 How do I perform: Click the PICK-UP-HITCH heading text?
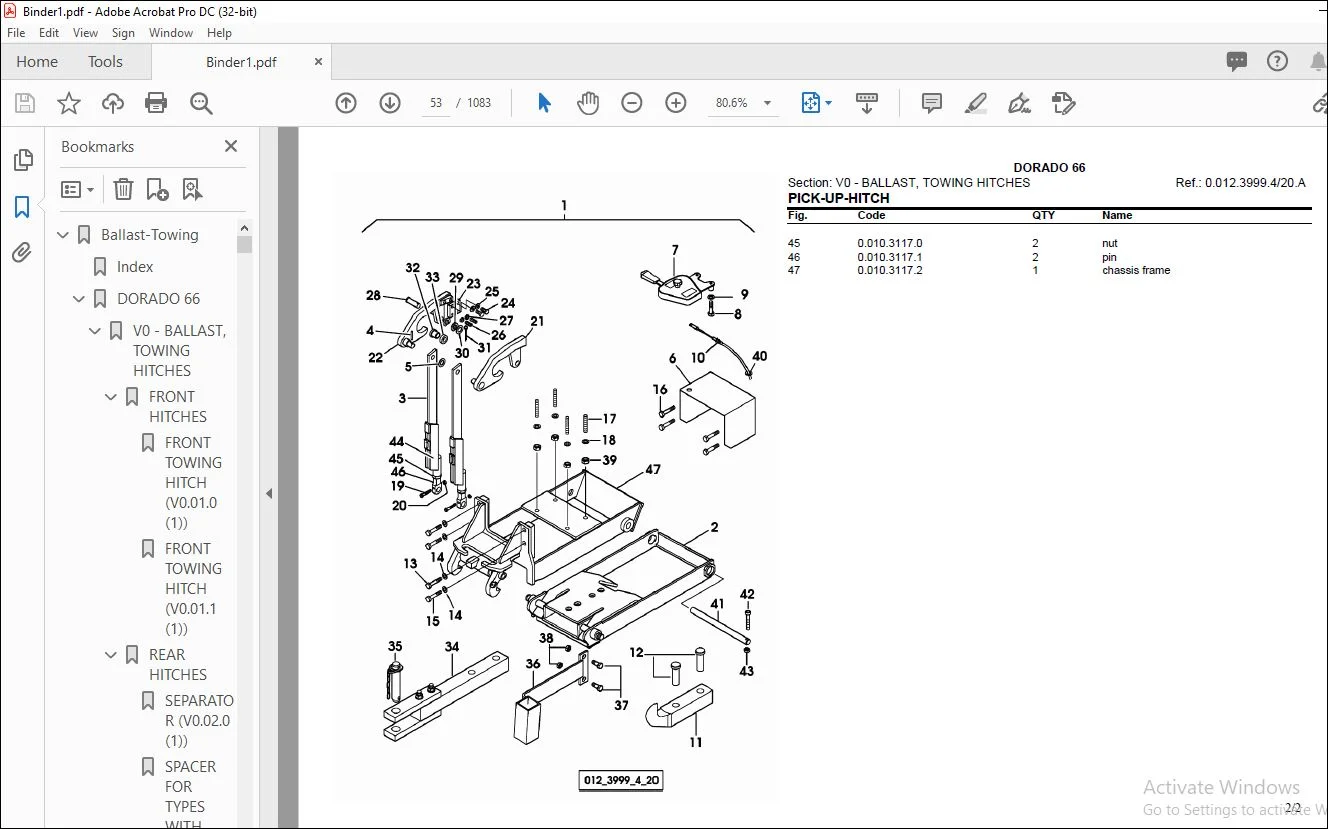838,198
